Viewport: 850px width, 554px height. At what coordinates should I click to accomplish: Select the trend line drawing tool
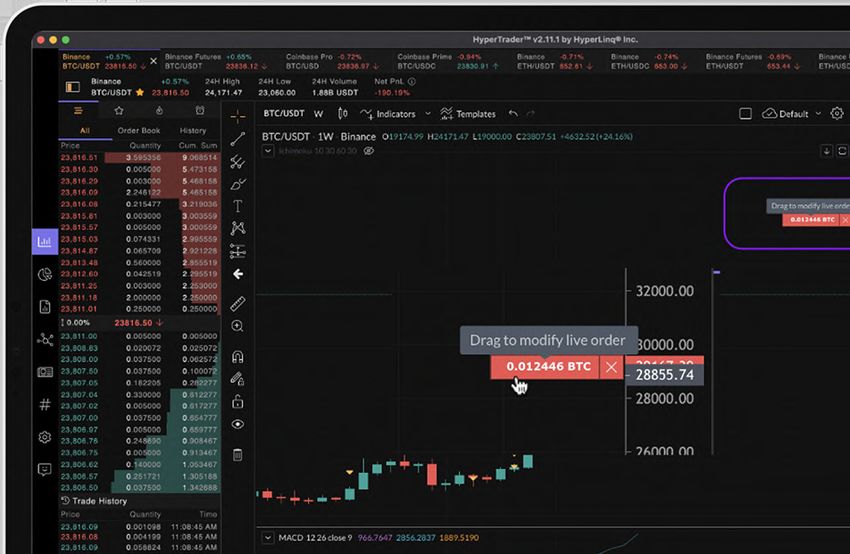click(x=237, y=139)
